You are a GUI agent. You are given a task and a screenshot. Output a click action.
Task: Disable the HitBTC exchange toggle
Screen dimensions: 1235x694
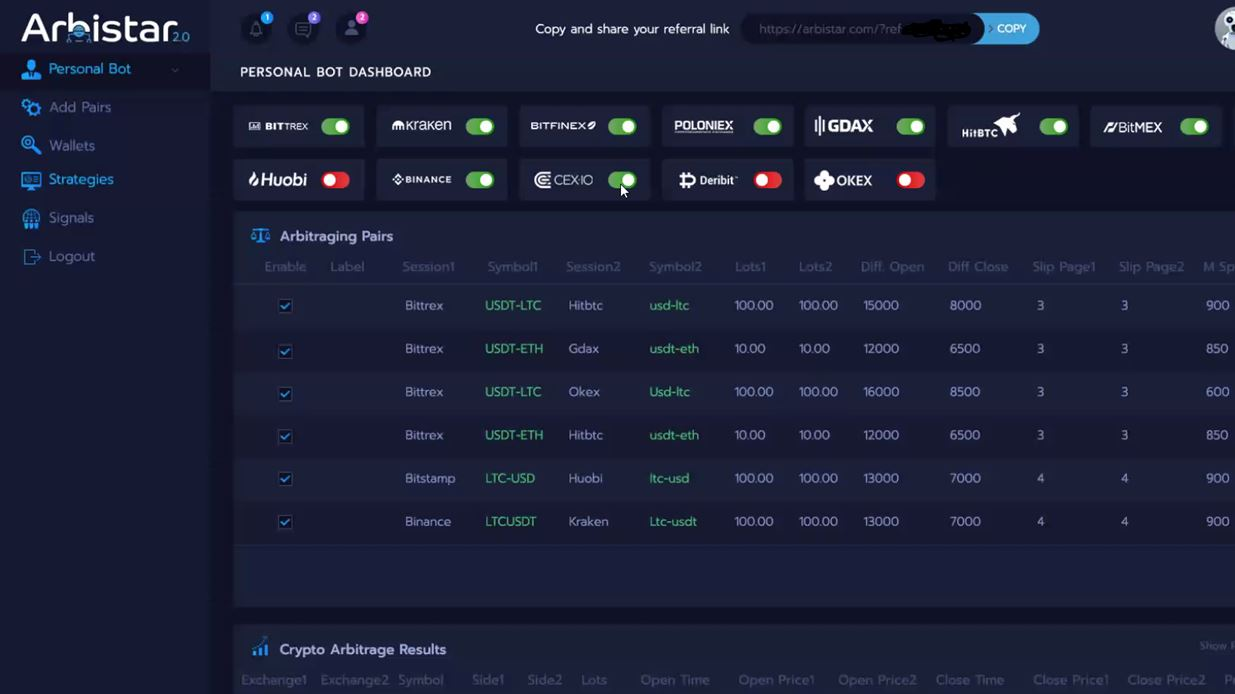[1053, 126]
